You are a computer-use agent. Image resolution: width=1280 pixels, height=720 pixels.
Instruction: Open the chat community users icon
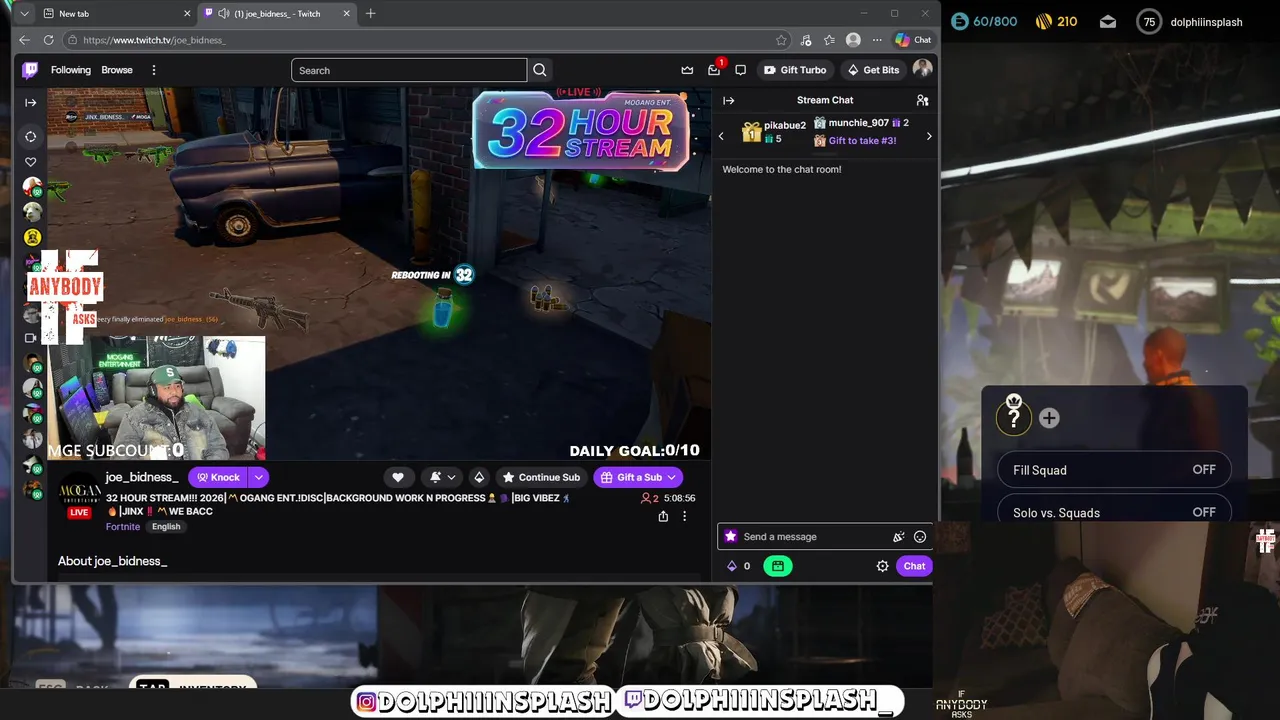[922, 100]
